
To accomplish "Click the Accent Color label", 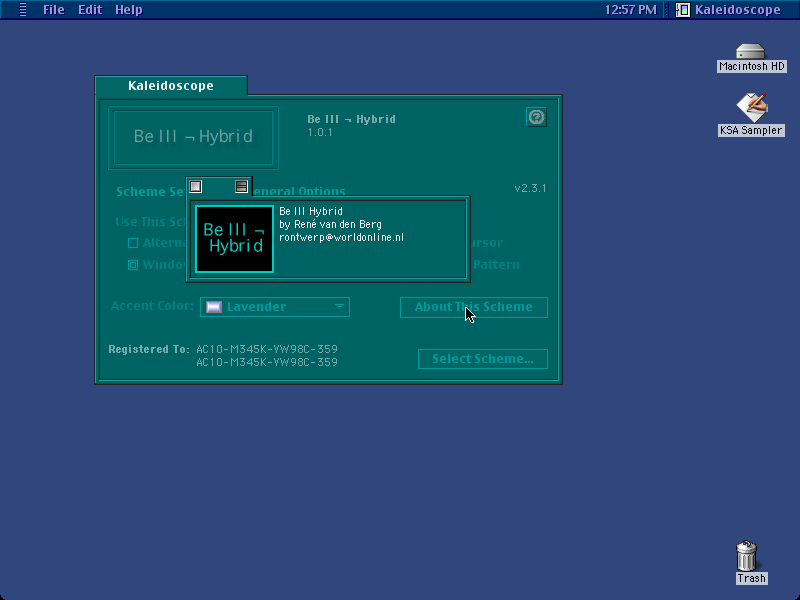I will pos(152,306).
